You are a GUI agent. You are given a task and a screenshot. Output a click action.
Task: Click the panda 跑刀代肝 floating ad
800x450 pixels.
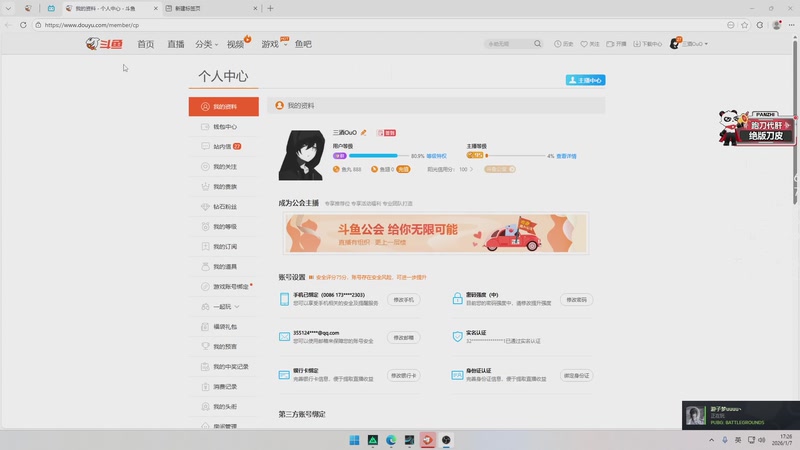(757, 128)
